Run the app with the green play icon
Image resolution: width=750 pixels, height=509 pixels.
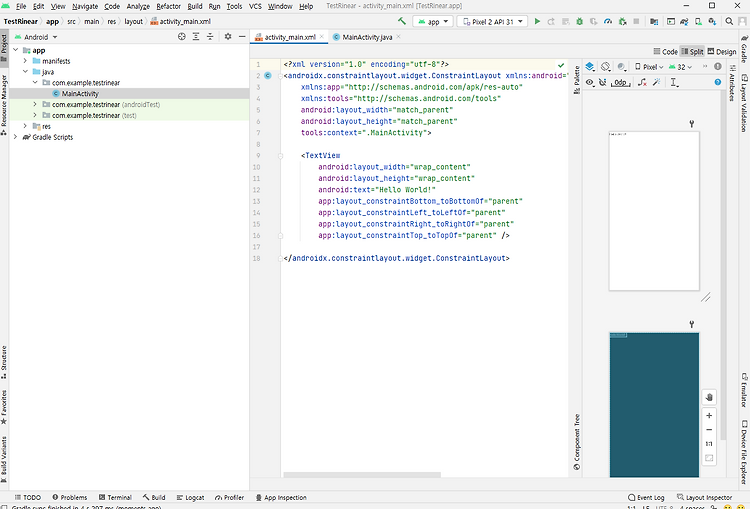(537, 22)
